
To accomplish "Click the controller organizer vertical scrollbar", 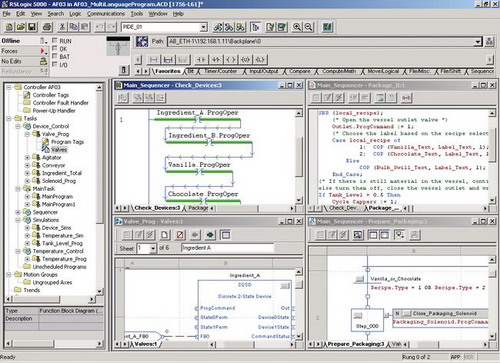I will 99,189.
